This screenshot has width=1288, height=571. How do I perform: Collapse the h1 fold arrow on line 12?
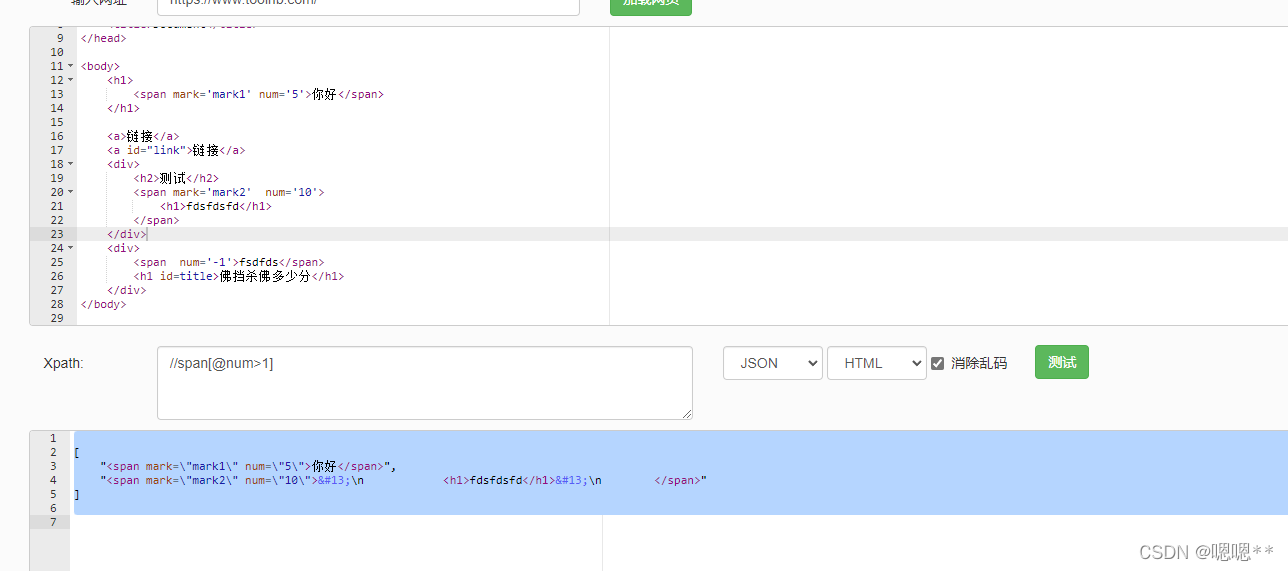pyautogui.click(x=70, y=80)
